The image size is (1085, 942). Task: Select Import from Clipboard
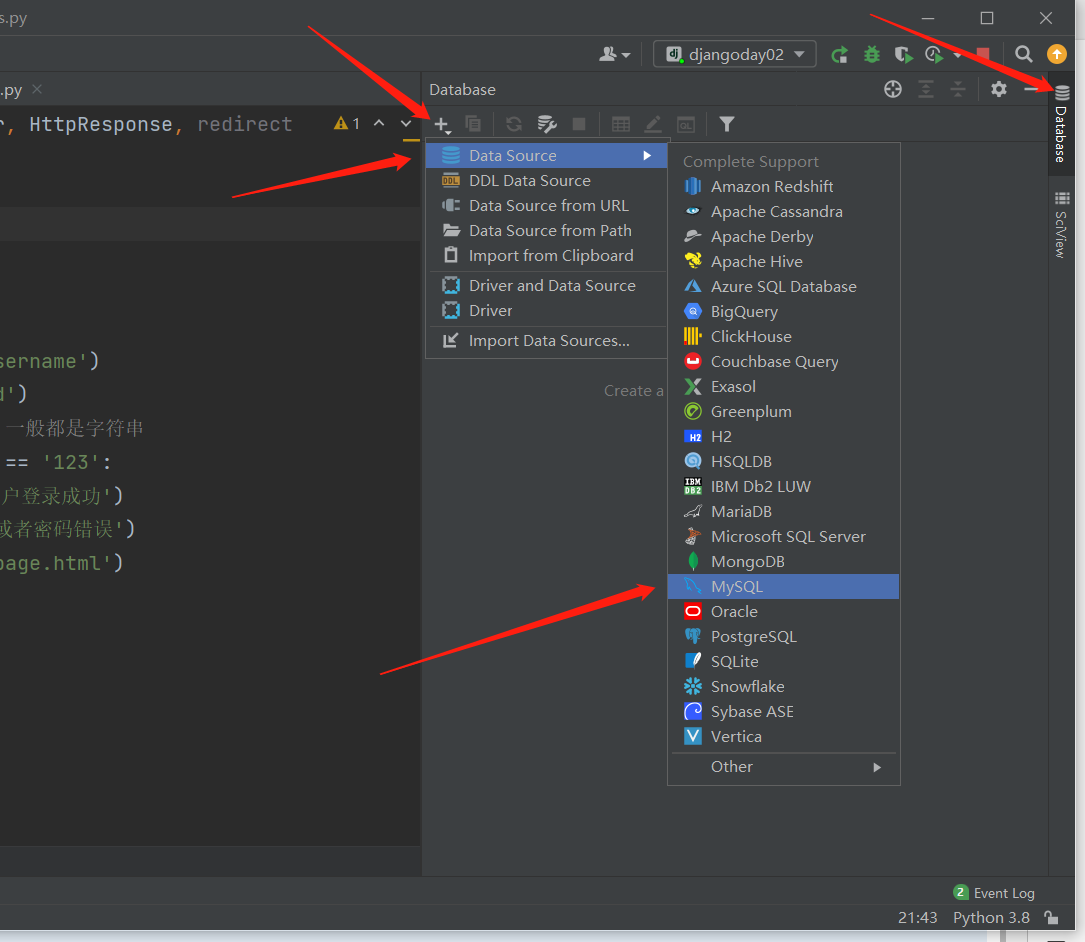[547, 255]
